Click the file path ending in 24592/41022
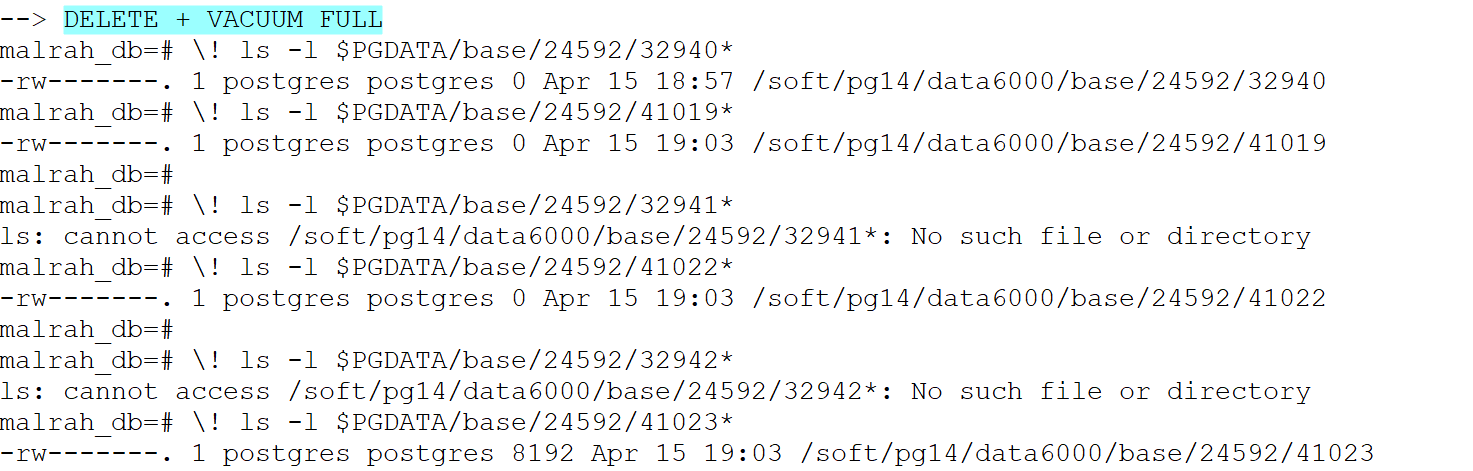This screenshot has height=471, width=1473. pos(1039,298)
